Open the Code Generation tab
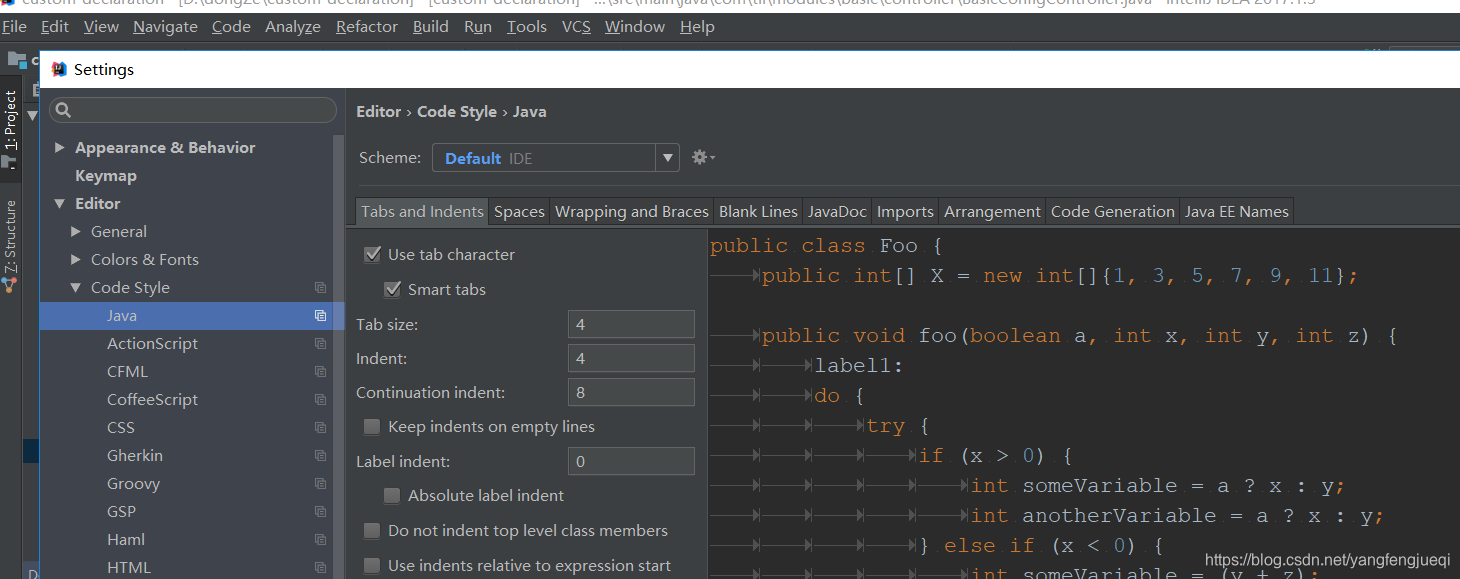The height and width of the screenshot is (579, 1460). coord(1112,212)
